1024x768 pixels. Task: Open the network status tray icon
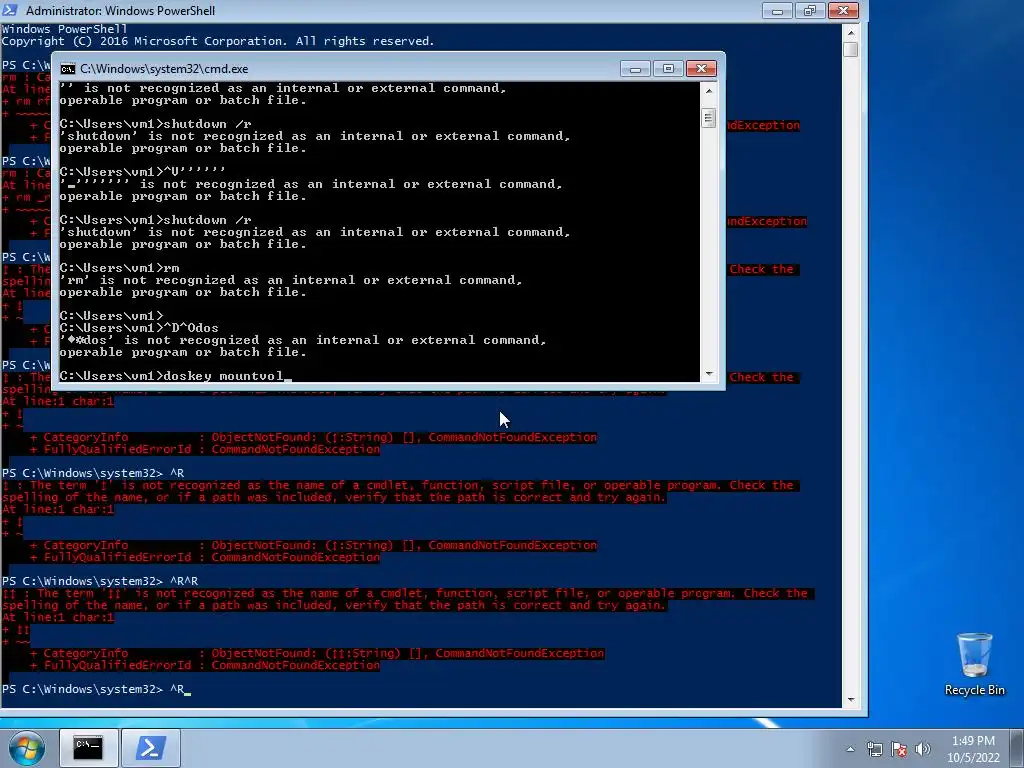[874, 749]
